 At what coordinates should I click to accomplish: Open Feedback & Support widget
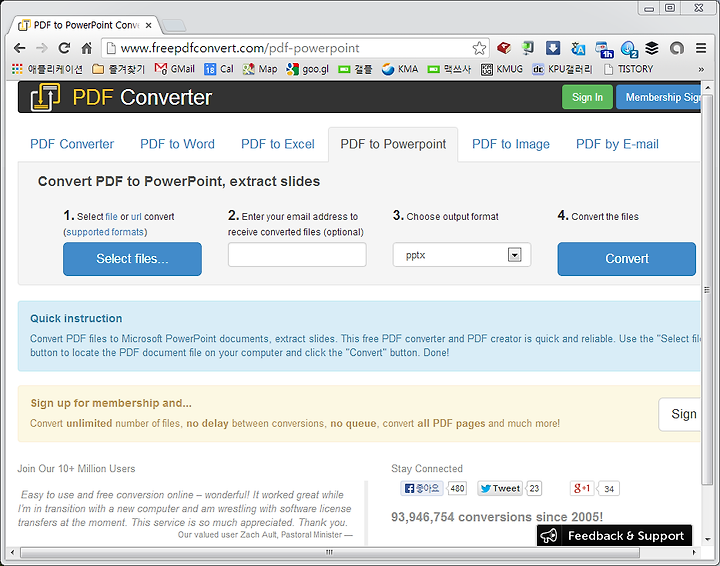[x=614, y=535]
